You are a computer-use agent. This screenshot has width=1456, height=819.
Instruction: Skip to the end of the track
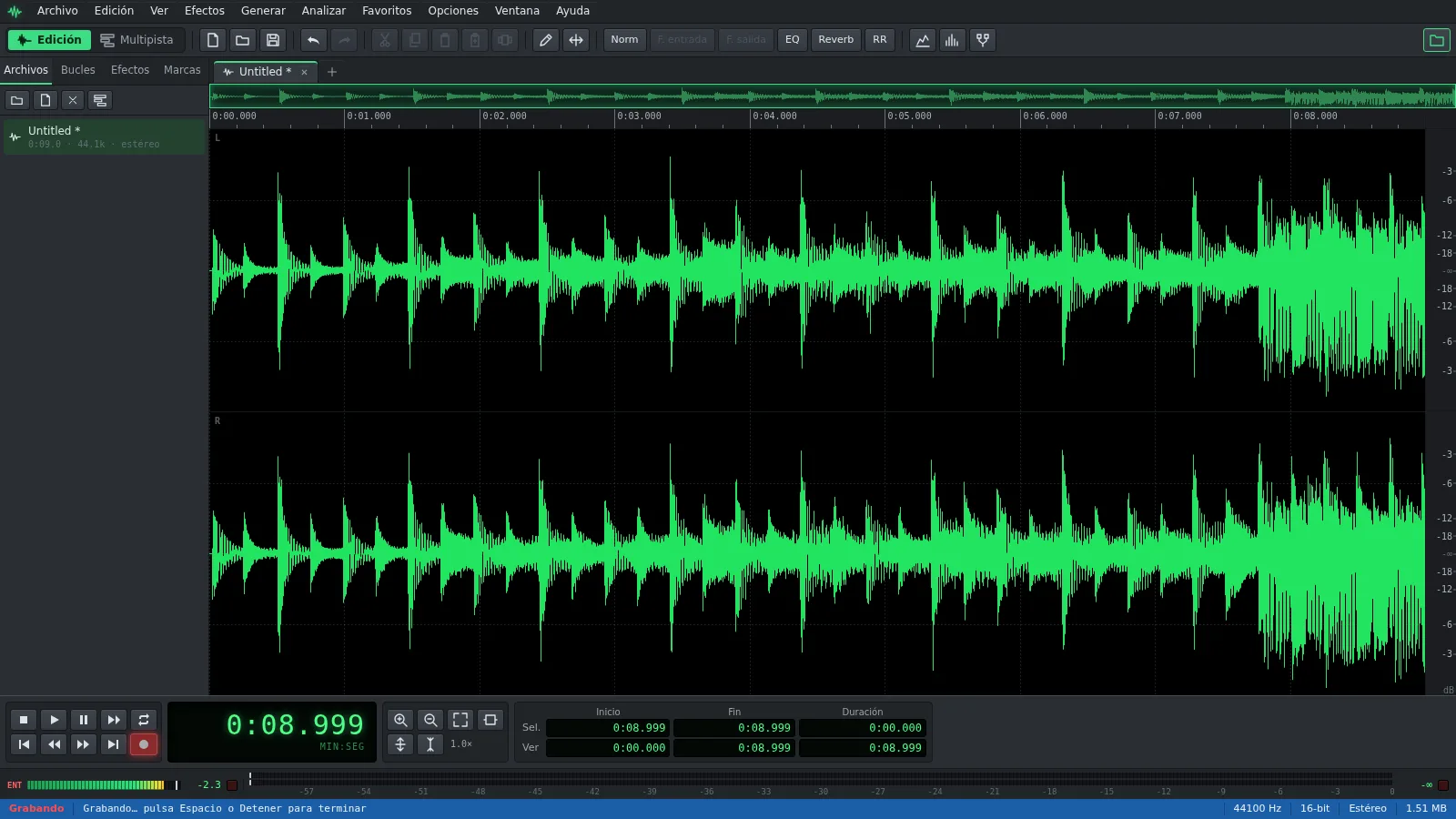click(x=114, y=744)
